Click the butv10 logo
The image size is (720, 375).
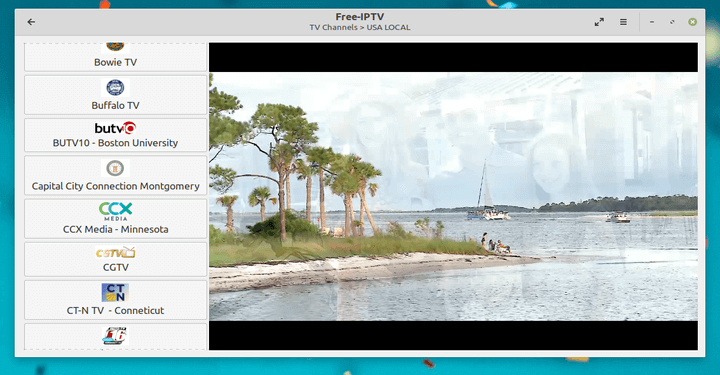click(115, 128)
